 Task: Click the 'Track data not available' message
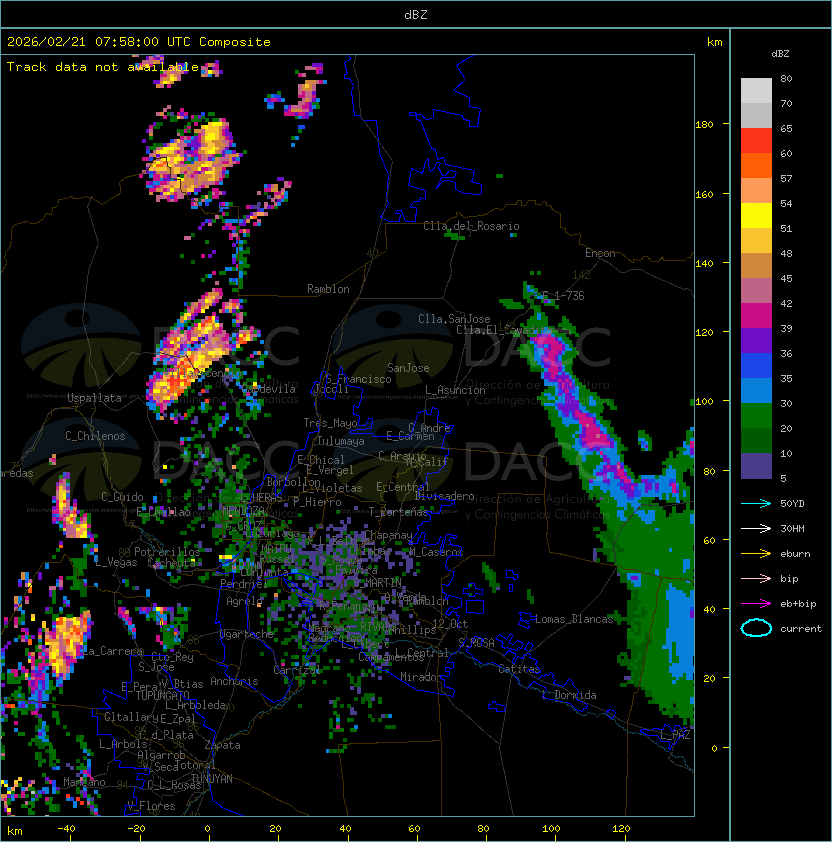[x=103, y=67]
